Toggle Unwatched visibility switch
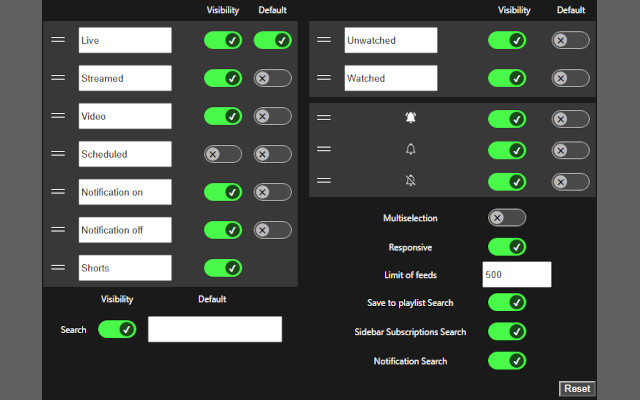Screen dimensions: 640x400 (x=507, y=40)
